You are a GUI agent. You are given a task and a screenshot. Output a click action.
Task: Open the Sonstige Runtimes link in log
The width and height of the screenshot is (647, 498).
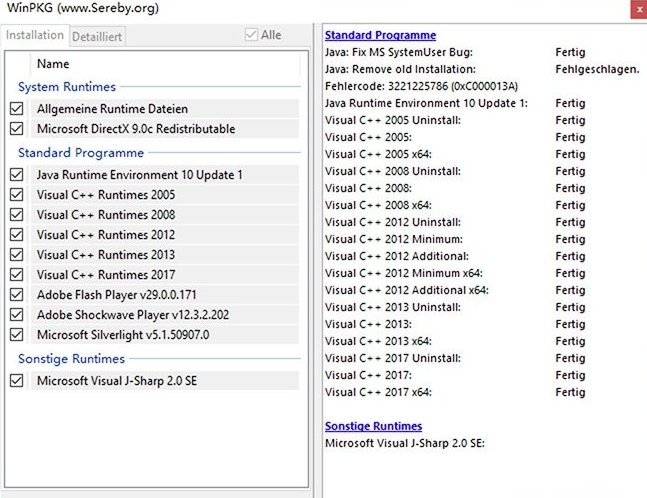tap(373, 426)
